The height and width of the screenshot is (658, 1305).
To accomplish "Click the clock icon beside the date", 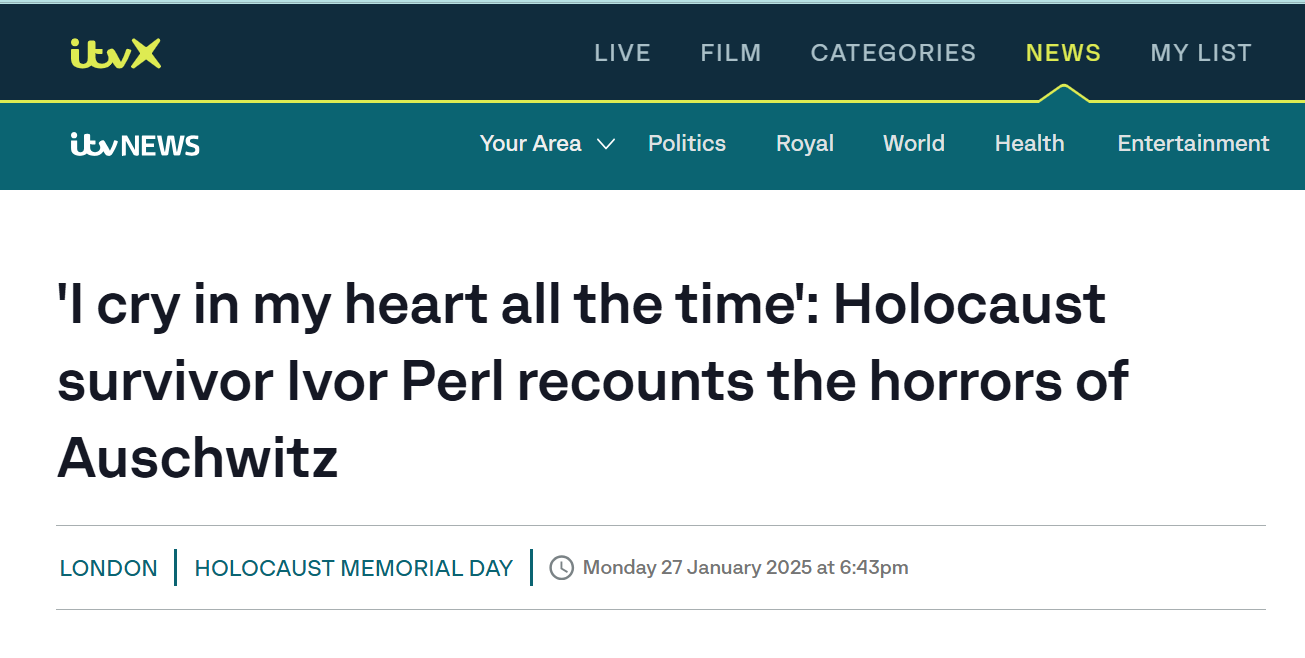I will pos(562,568).
